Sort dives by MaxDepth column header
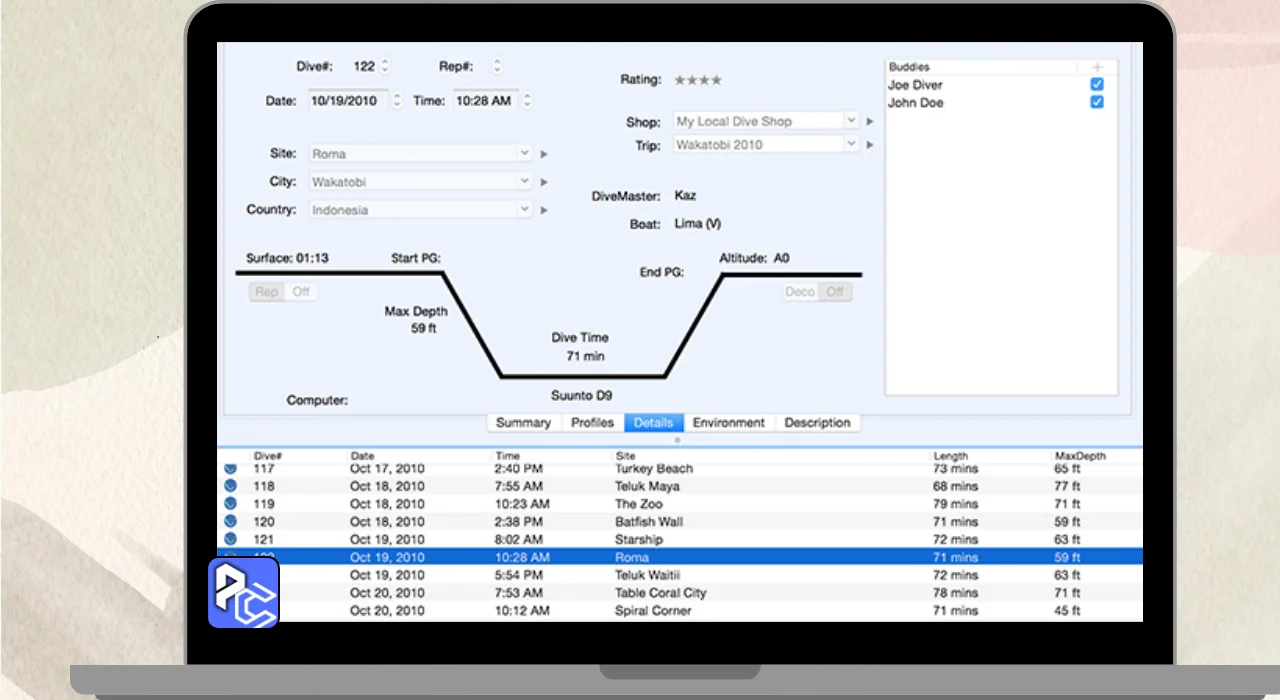The height and width of the screenshot is (700, 1280). coord(1080,456)
